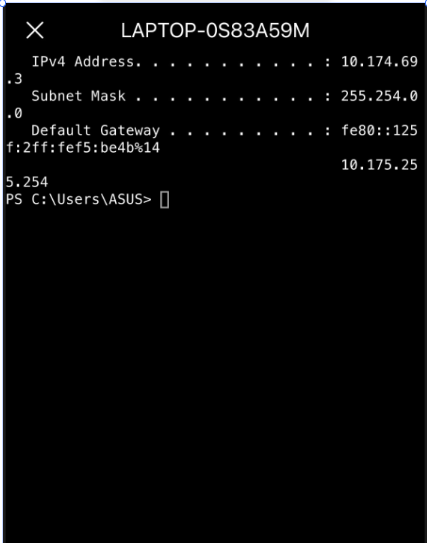Select the word Users in the prompt path

pyautogui.click(x=79, y=199)
